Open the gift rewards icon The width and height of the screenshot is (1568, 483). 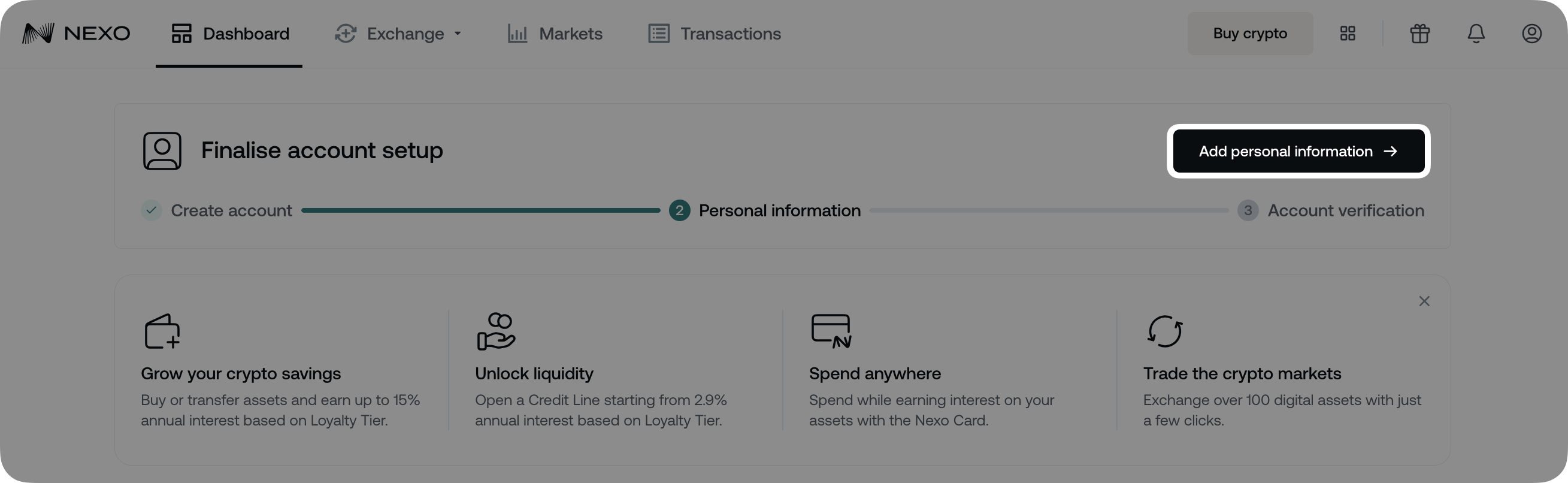coord(1419,34)
